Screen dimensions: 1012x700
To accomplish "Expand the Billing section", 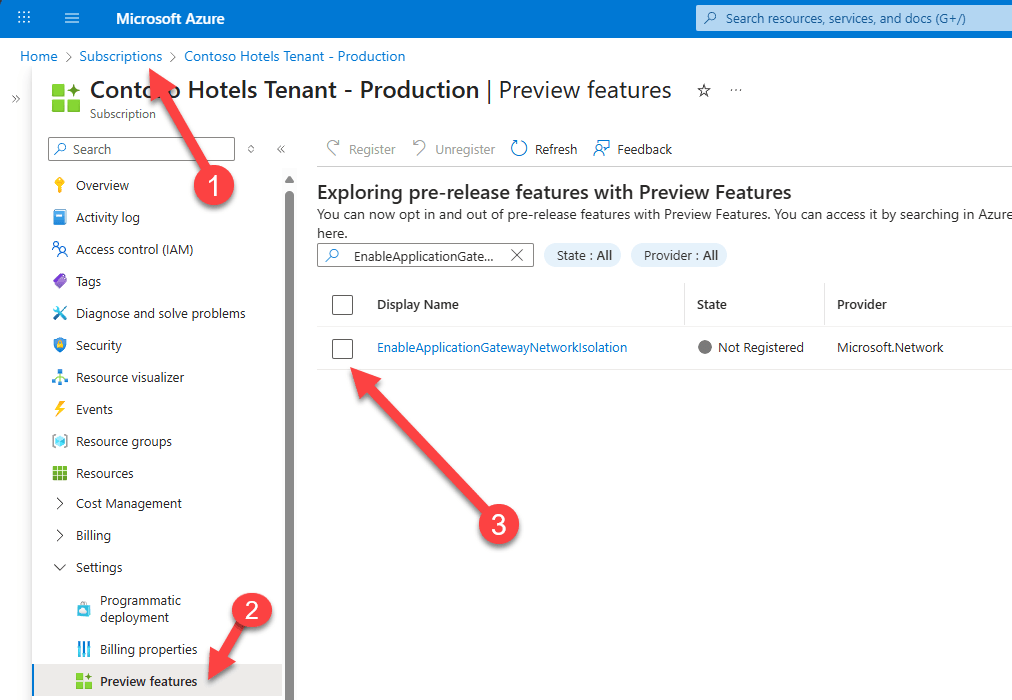I will click(x=59, y=536).
